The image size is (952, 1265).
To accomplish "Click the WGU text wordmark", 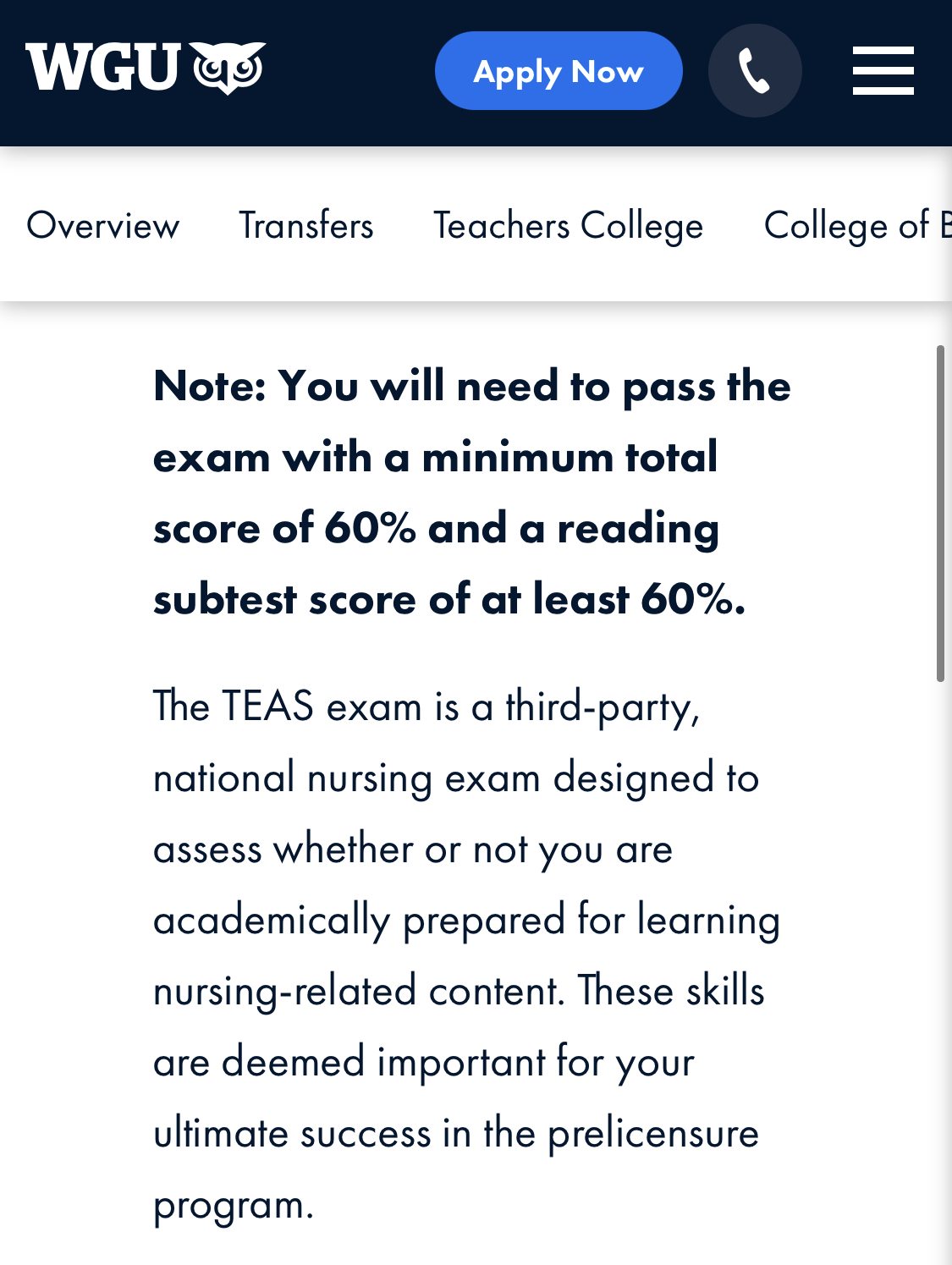I will [x=103, y=68].
